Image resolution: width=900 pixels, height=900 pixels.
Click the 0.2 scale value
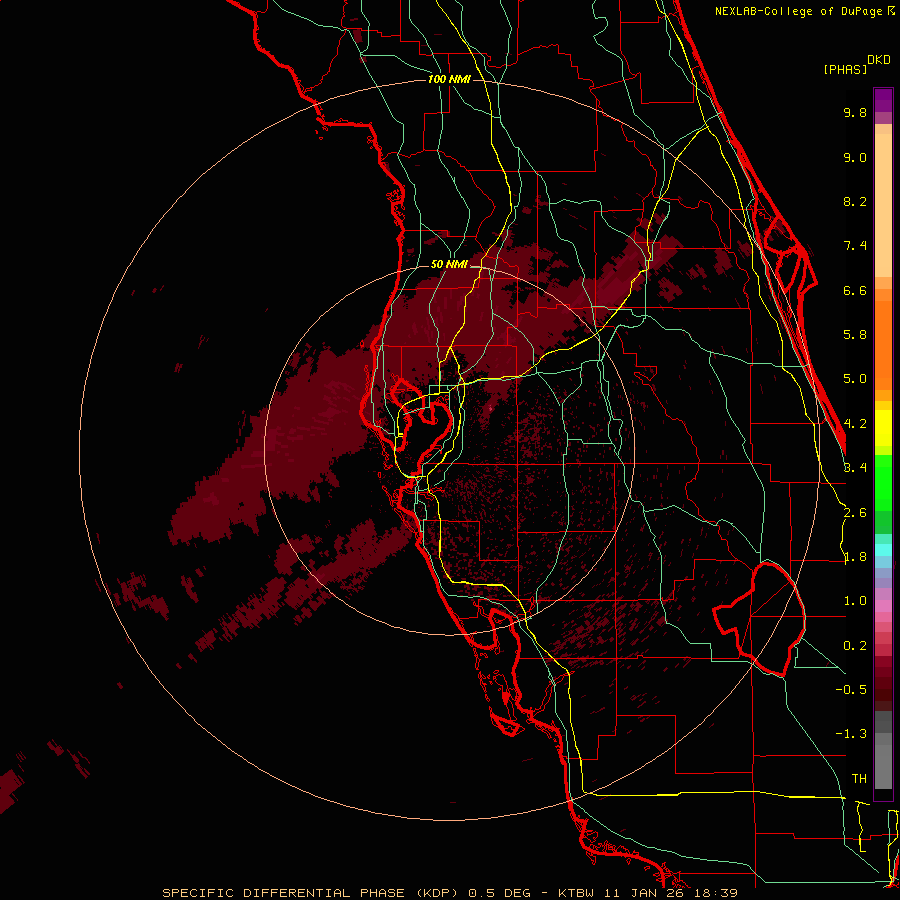[x=855, y=646]
